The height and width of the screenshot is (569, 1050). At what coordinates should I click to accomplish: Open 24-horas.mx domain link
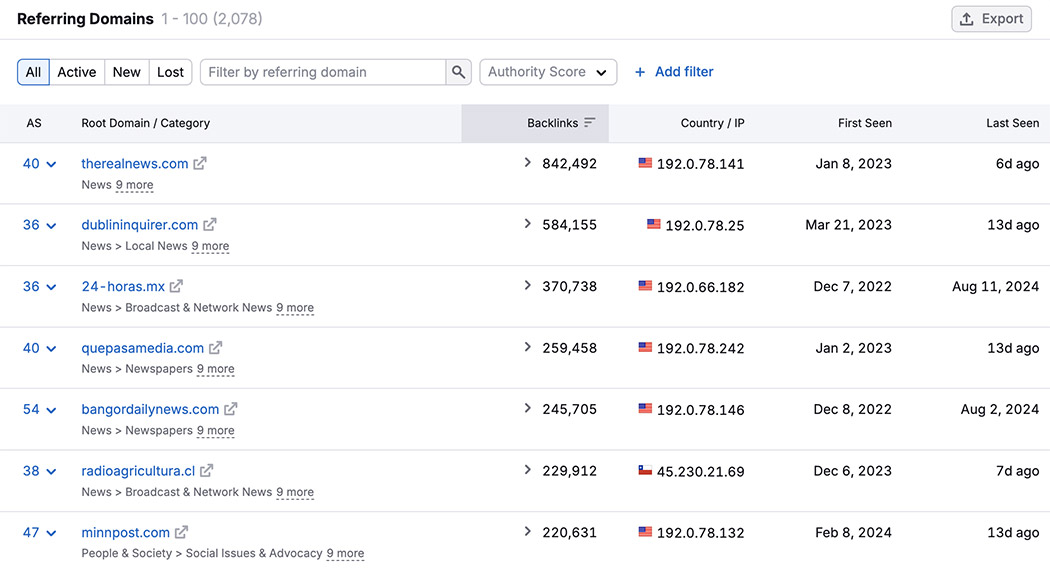point(123,287)
